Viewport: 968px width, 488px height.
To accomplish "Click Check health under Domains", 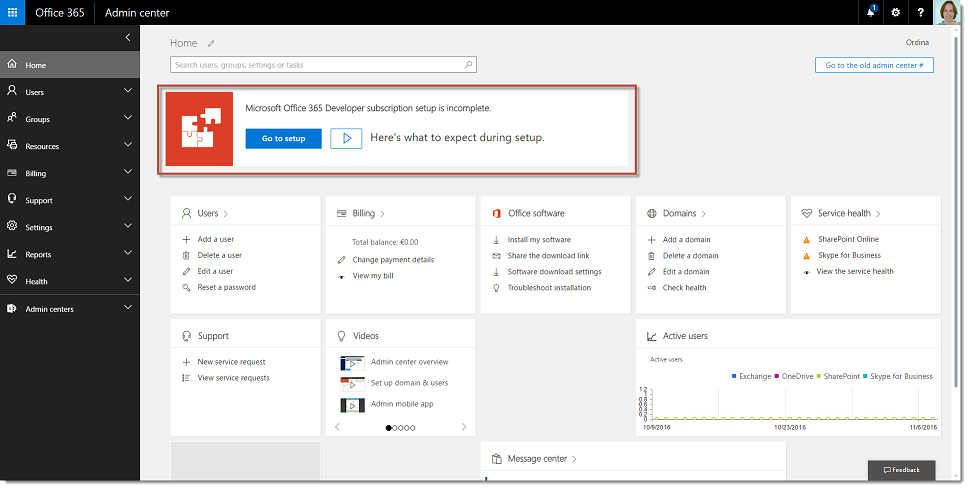I will coord(685,288).
